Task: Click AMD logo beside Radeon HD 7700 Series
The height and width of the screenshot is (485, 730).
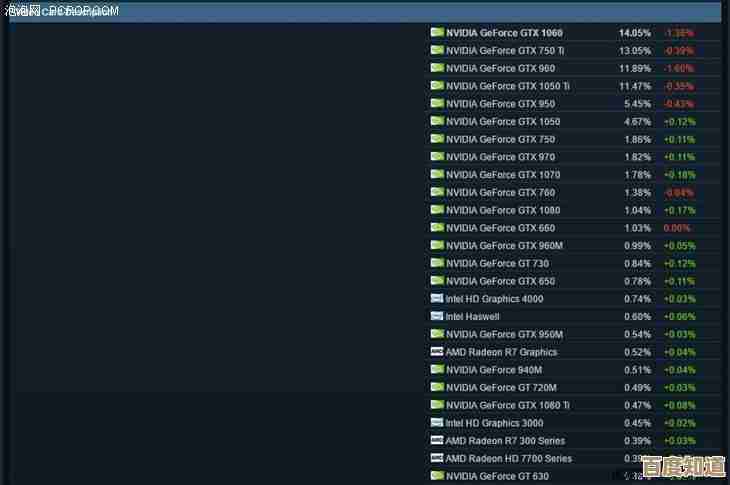Action: click(x=437, y=458)
